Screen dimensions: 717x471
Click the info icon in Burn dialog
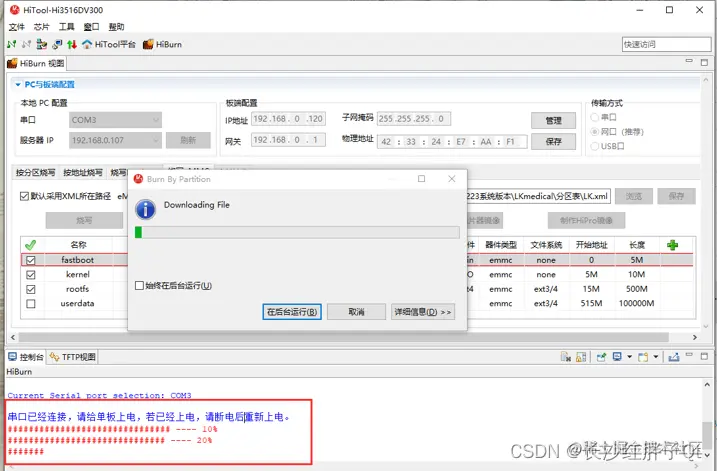145,209
